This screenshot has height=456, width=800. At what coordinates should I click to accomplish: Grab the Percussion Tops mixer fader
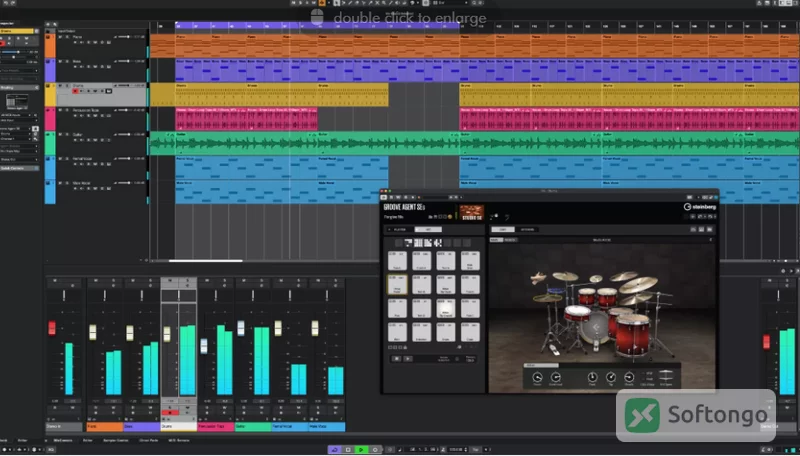(204, 346)
